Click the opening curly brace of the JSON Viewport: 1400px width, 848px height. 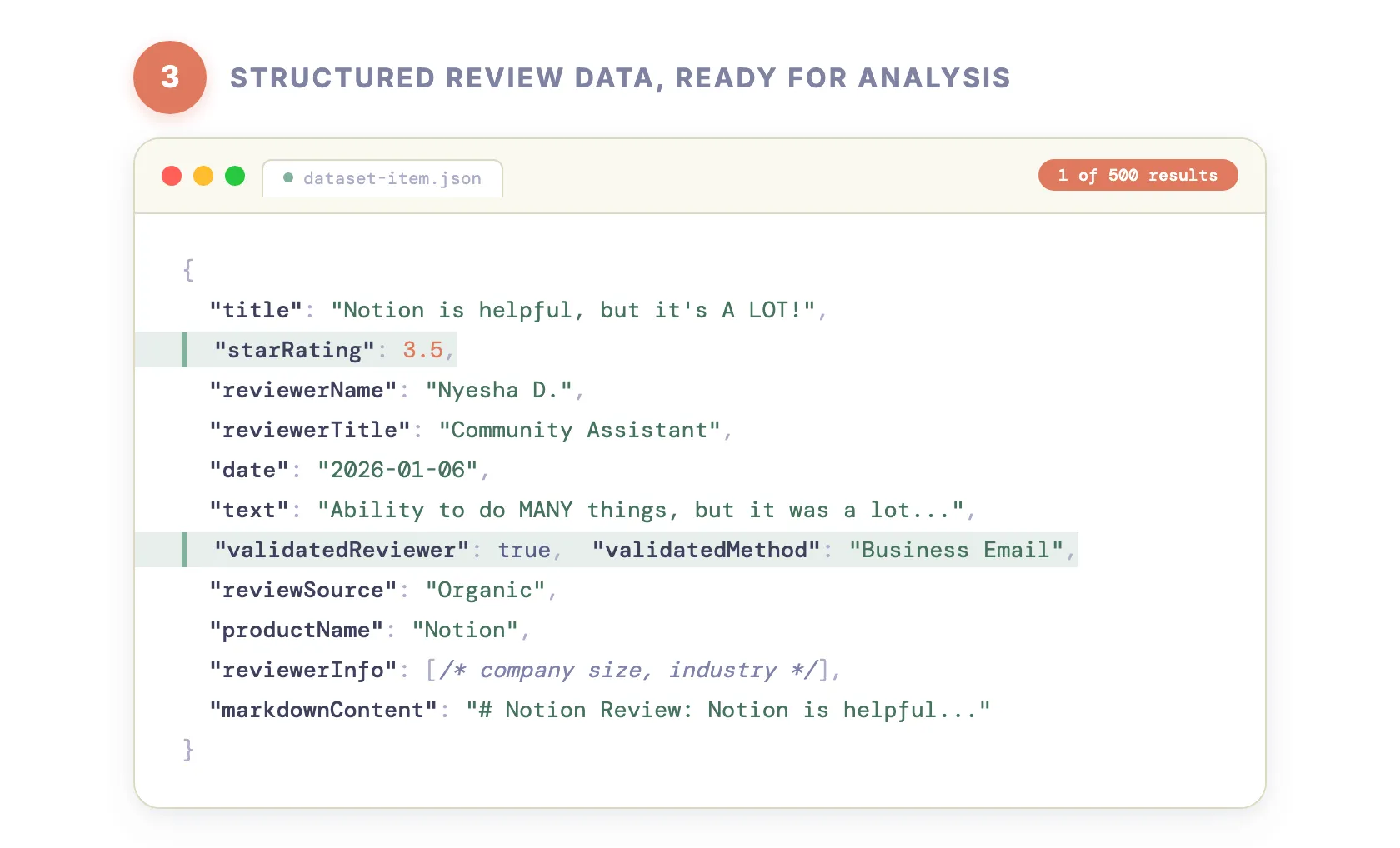[x=188, y=269]
